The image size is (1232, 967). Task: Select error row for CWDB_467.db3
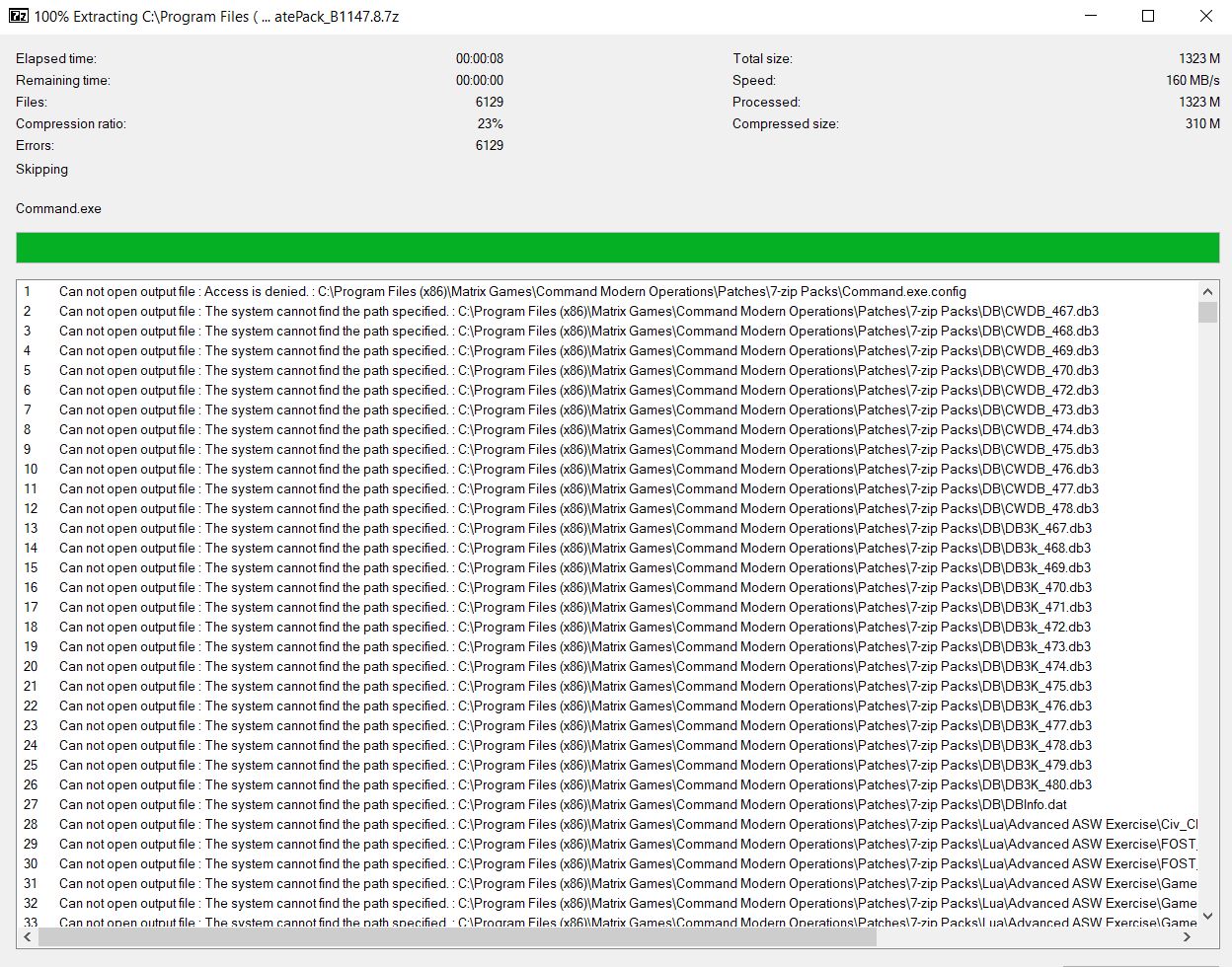click(607, 311)
